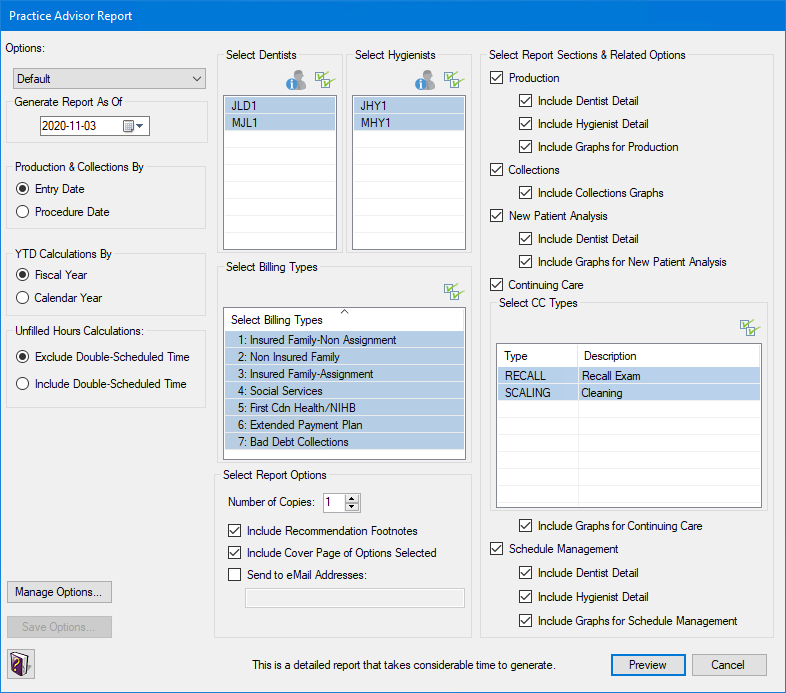Expand the Default options dropdown

click(109, 79)
